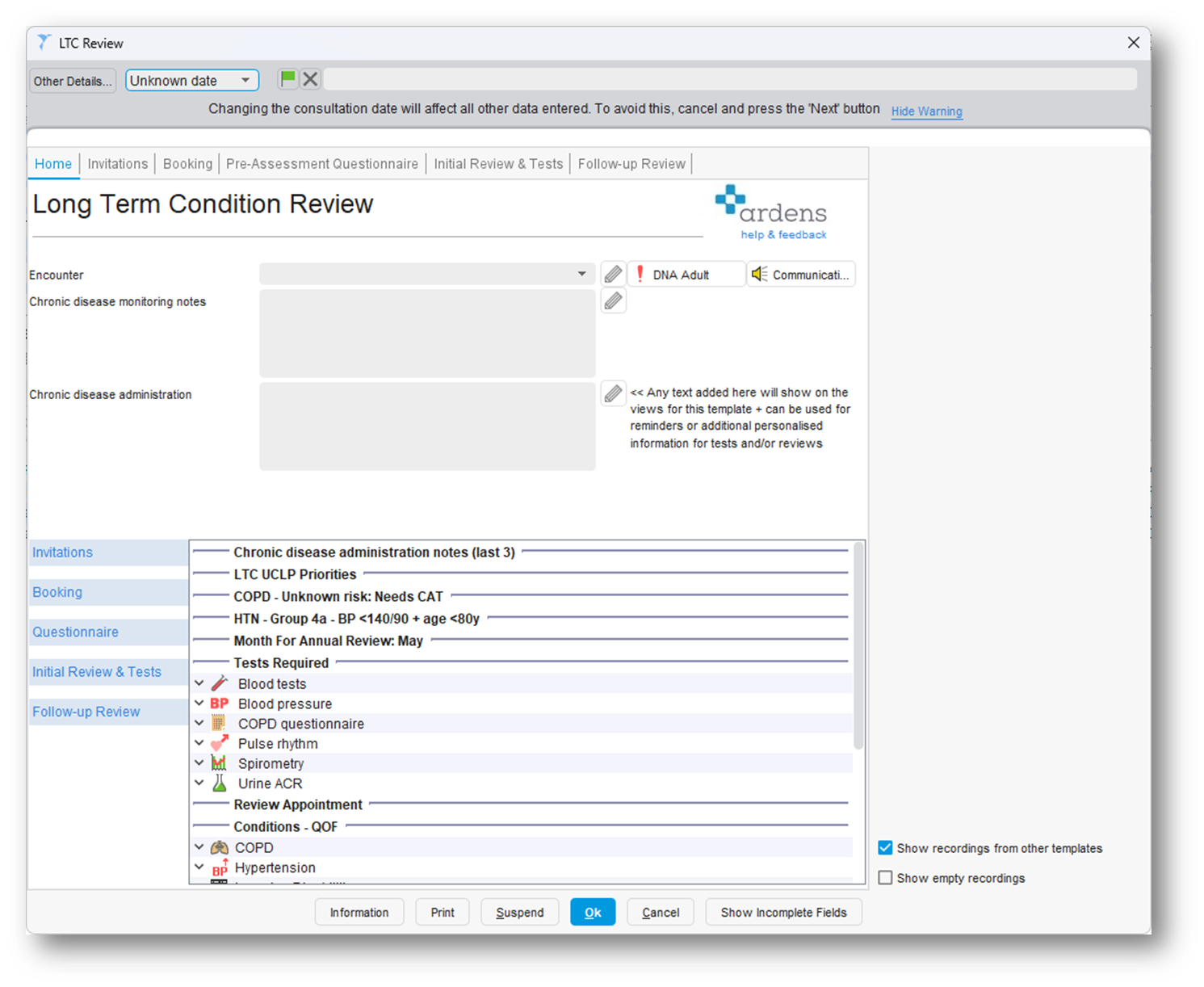Click the Blood tests syringe icon
Screen dimensions: 1204x987
(x=219, y=683)
